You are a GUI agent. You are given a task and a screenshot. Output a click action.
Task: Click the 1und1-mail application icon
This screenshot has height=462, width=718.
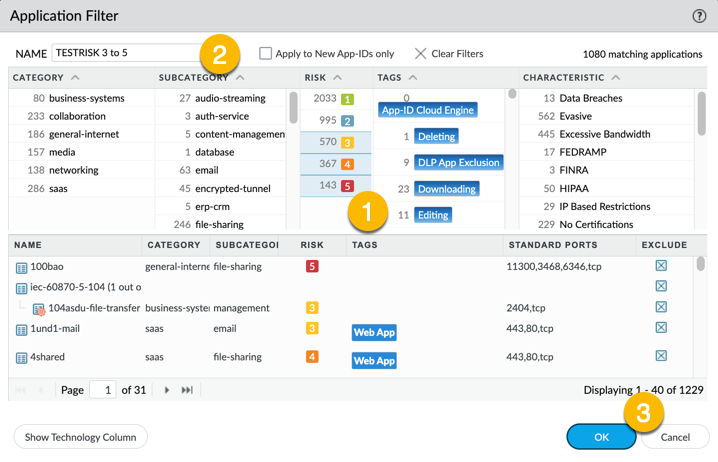[21, 329]
